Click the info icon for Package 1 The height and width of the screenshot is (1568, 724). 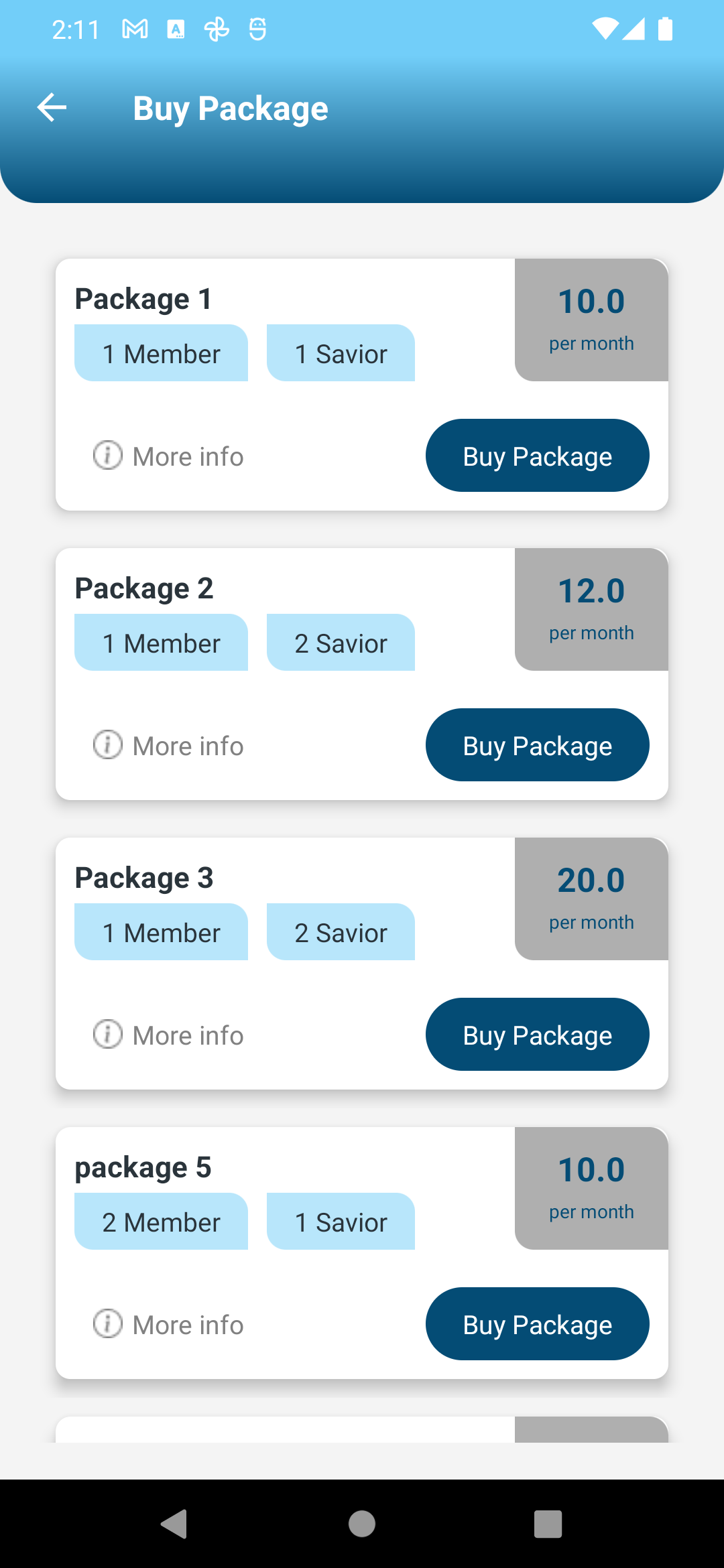107,456
